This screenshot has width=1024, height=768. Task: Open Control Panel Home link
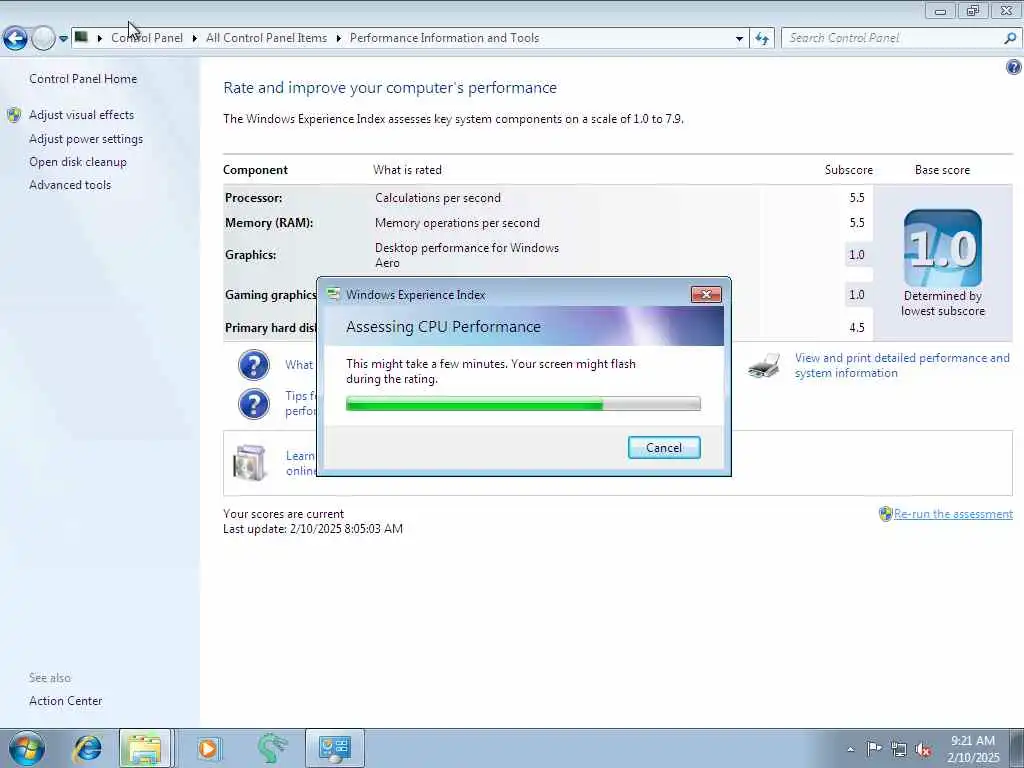click(83, 79)
